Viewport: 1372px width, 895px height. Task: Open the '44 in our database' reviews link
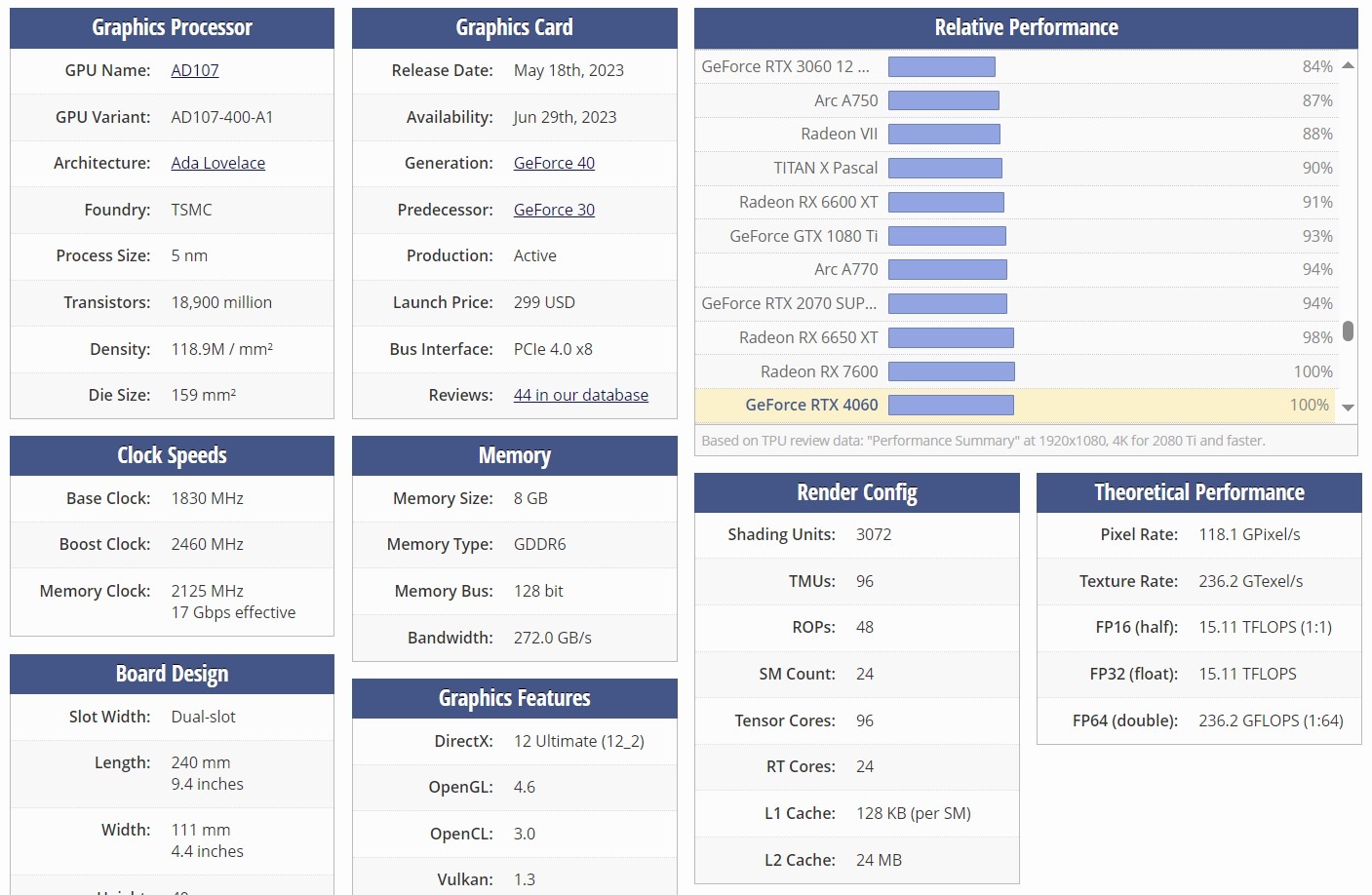click(581, 395)
